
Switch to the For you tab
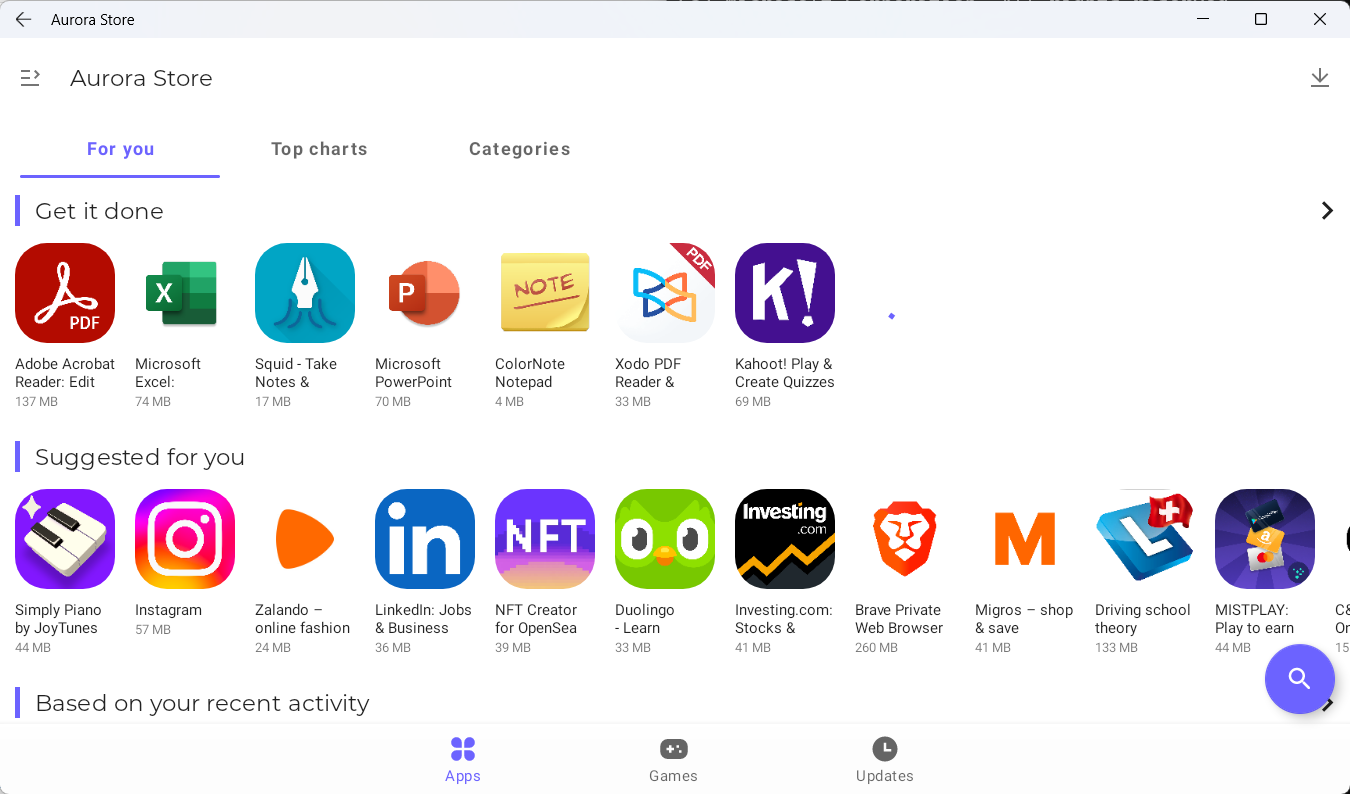pyautogui.click(x=120, y=149)
